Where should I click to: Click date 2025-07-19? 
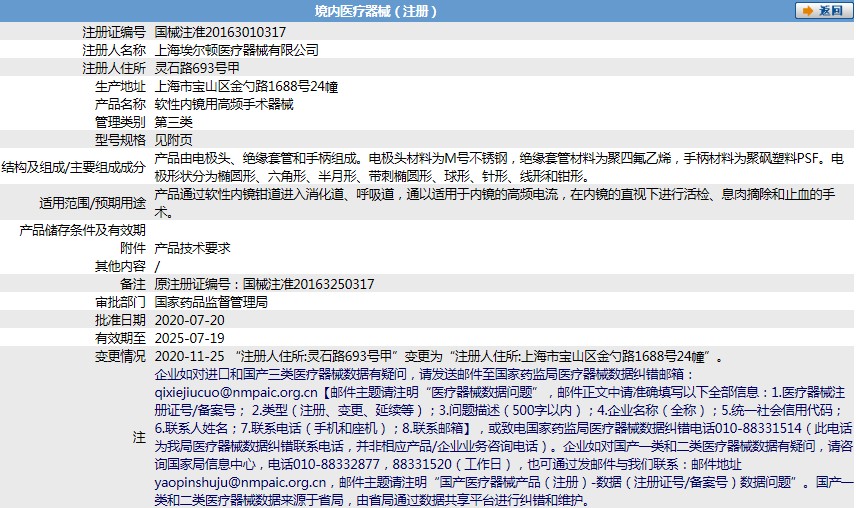click(189, 338)
